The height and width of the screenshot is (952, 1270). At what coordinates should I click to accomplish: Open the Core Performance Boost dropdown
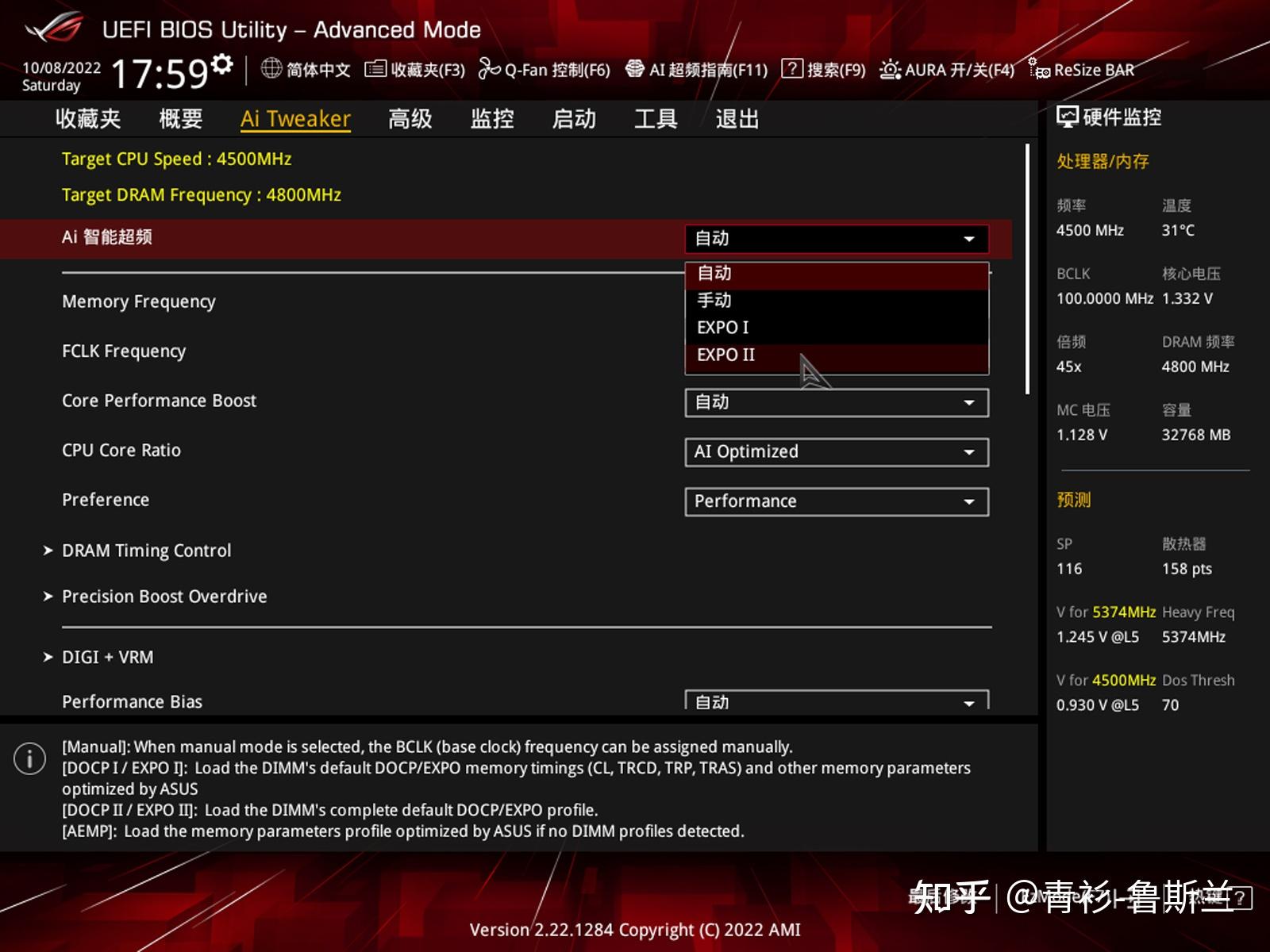coord(837,402)
